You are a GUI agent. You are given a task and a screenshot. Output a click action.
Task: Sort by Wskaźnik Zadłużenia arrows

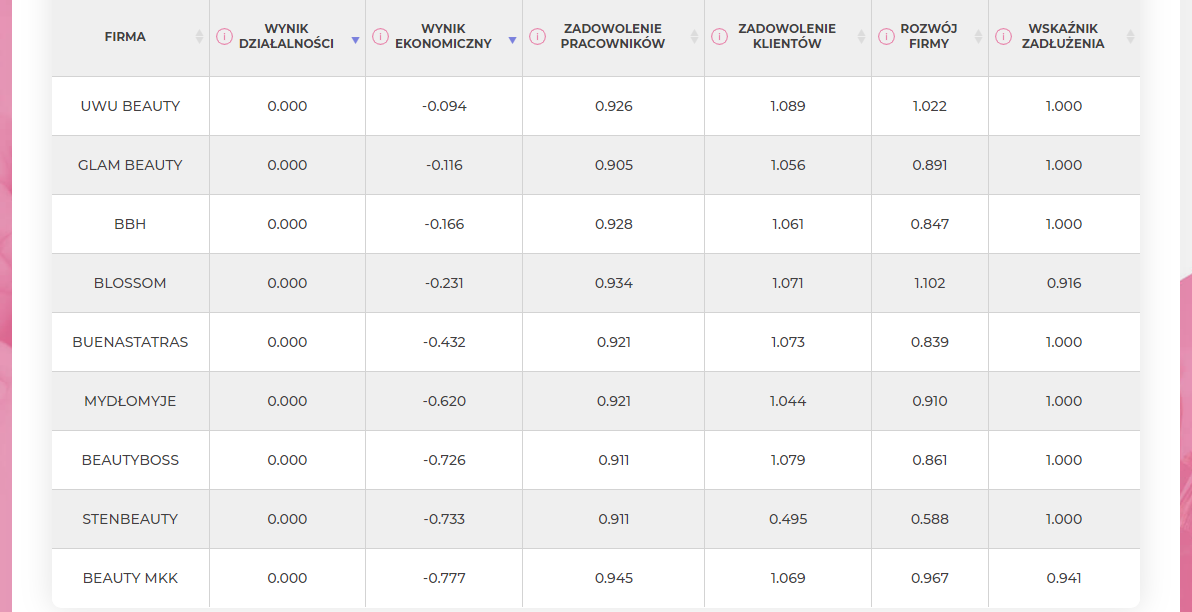[1130, 36]
